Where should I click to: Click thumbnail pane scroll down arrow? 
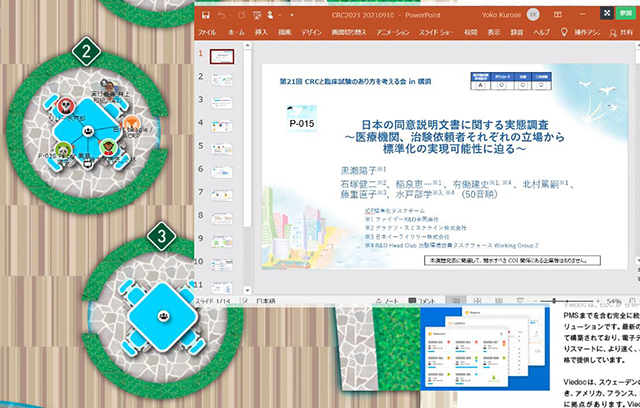pos(247,290)
